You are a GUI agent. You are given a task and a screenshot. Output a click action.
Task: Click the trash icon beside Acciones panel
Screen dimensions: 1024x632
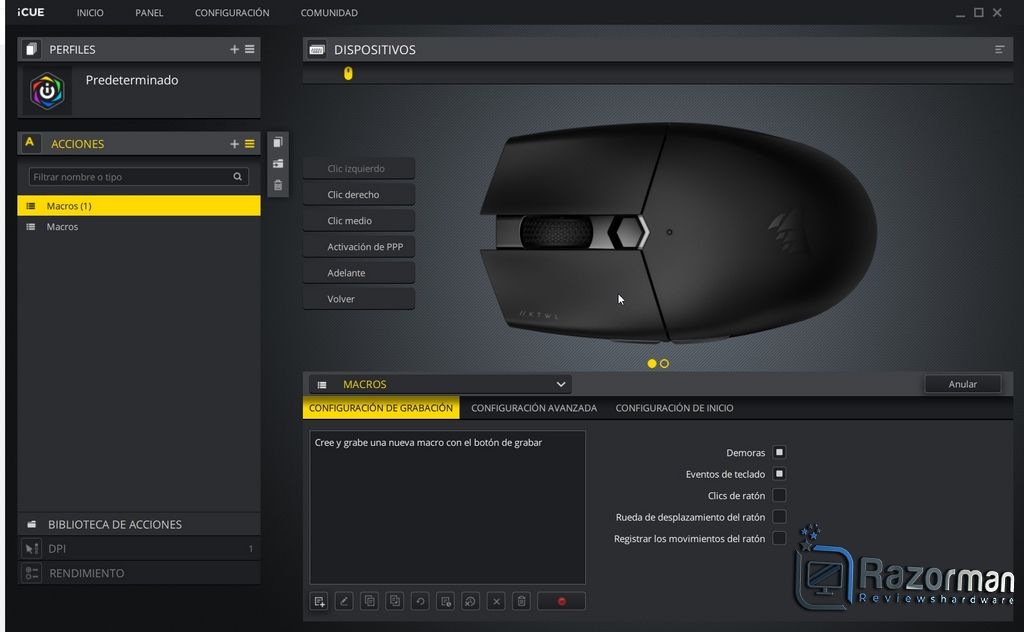pyautogui.click(x=278, y=185)
